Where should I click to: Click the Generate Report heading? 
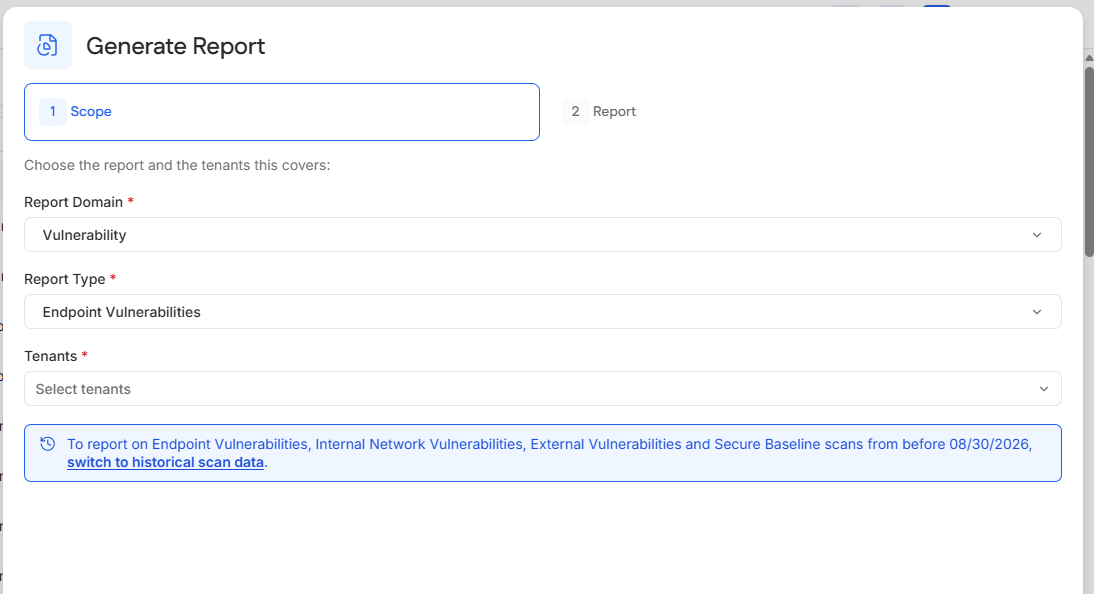click(176, 46)
